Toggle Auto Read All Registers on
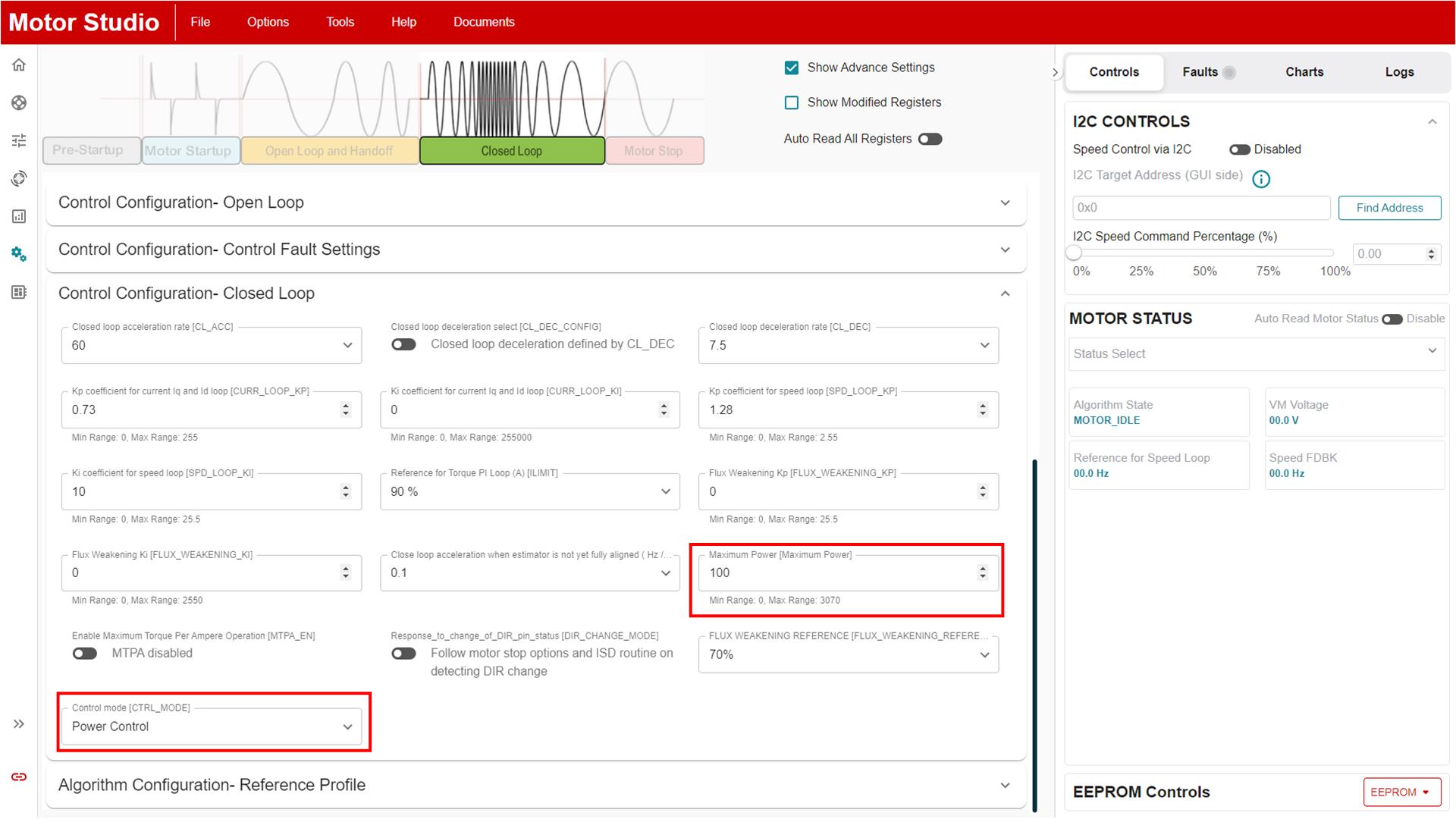The width and height of the screenshot is (1456, 819). (x=929, y=139)
